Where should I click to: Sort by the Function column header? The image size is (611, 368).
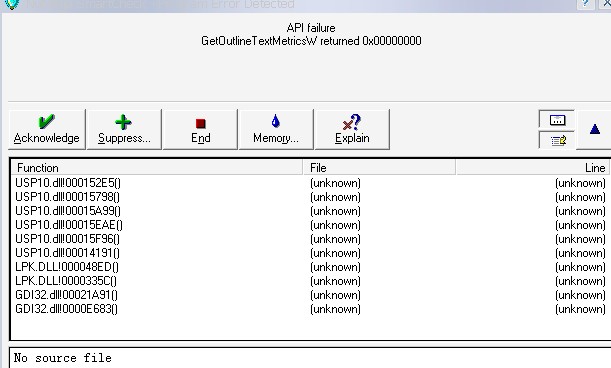coord(157,168)
